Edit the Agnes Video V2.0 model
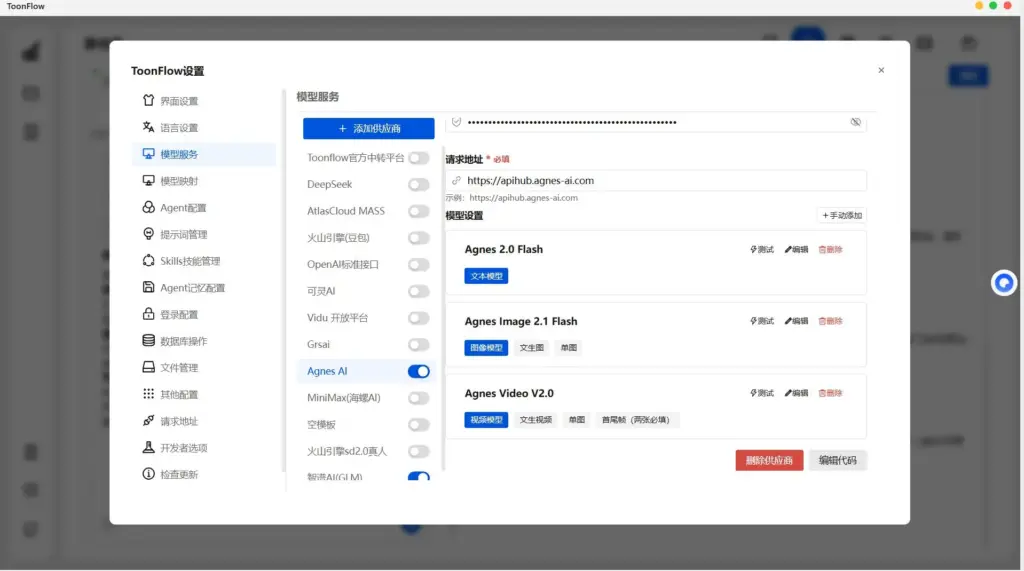Viewport: 1024px width, 571px height. click(x=796, y=393)
